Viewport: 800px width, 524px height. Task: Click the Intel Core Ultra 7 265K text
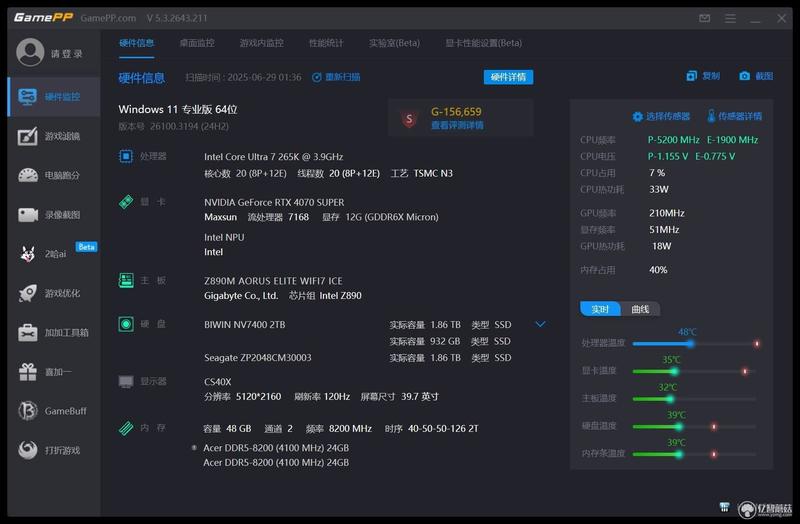(273, 157)
